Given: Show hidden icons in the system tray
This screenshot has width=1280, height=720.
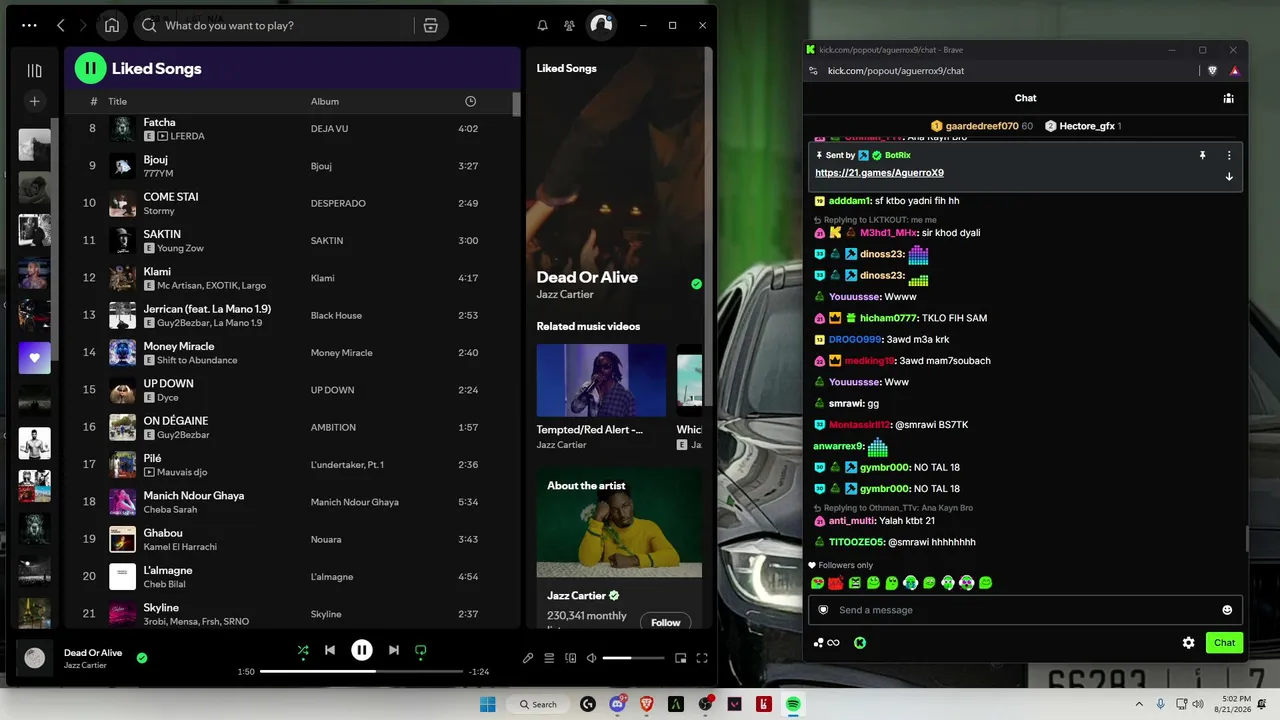Looking at the screenshot, I should pos(1139,704).
